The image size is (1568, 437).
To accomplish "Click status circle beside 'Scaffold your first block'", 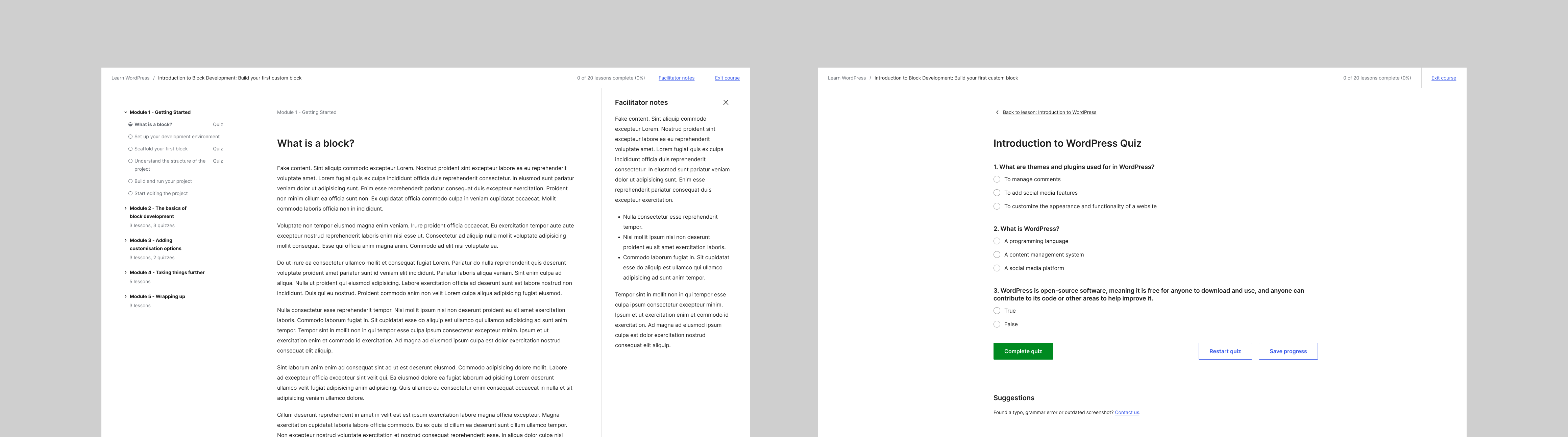I will coord(130,149).
